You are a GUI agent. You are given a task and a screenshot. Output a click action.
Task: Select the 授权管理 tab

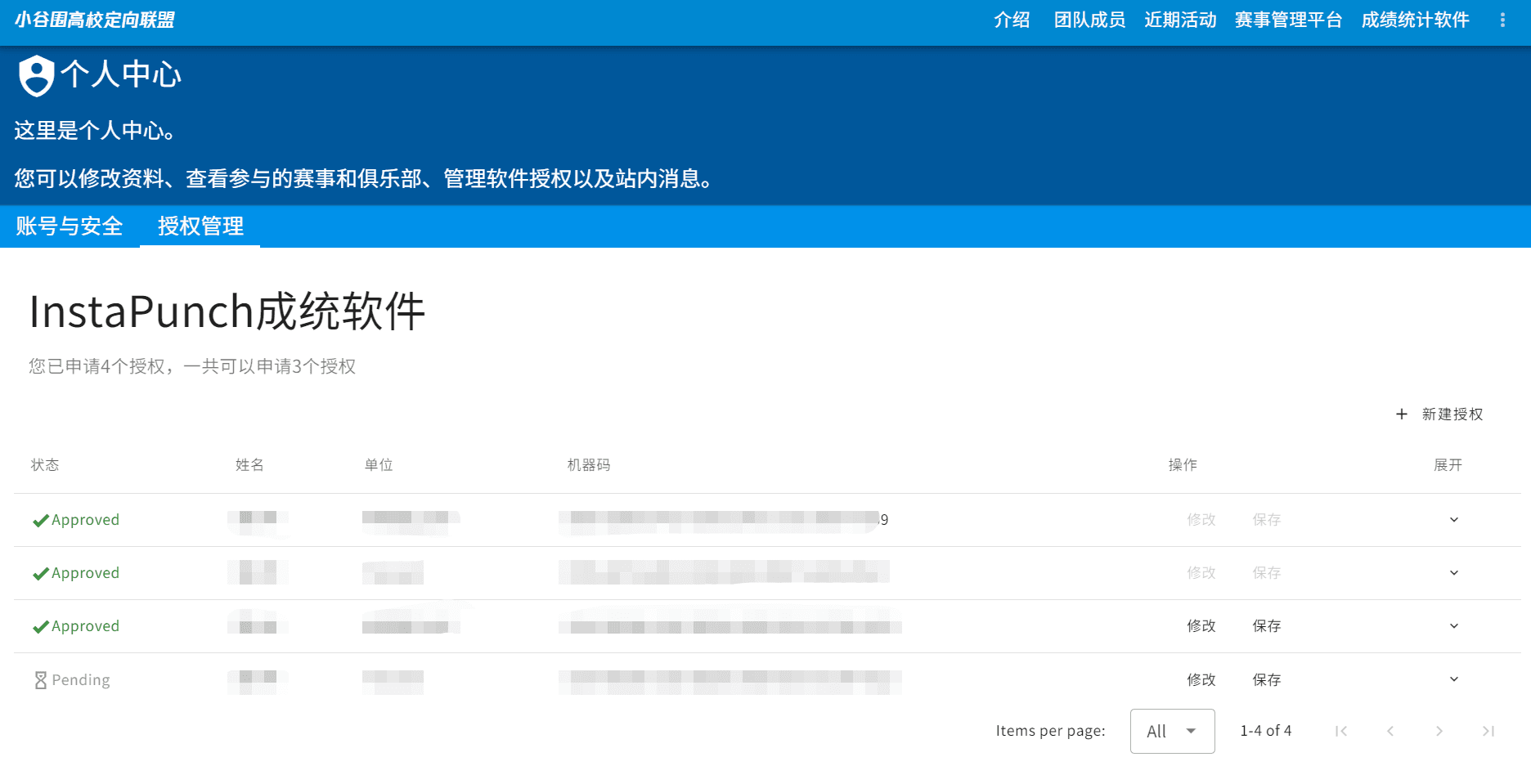click(200, 226)
